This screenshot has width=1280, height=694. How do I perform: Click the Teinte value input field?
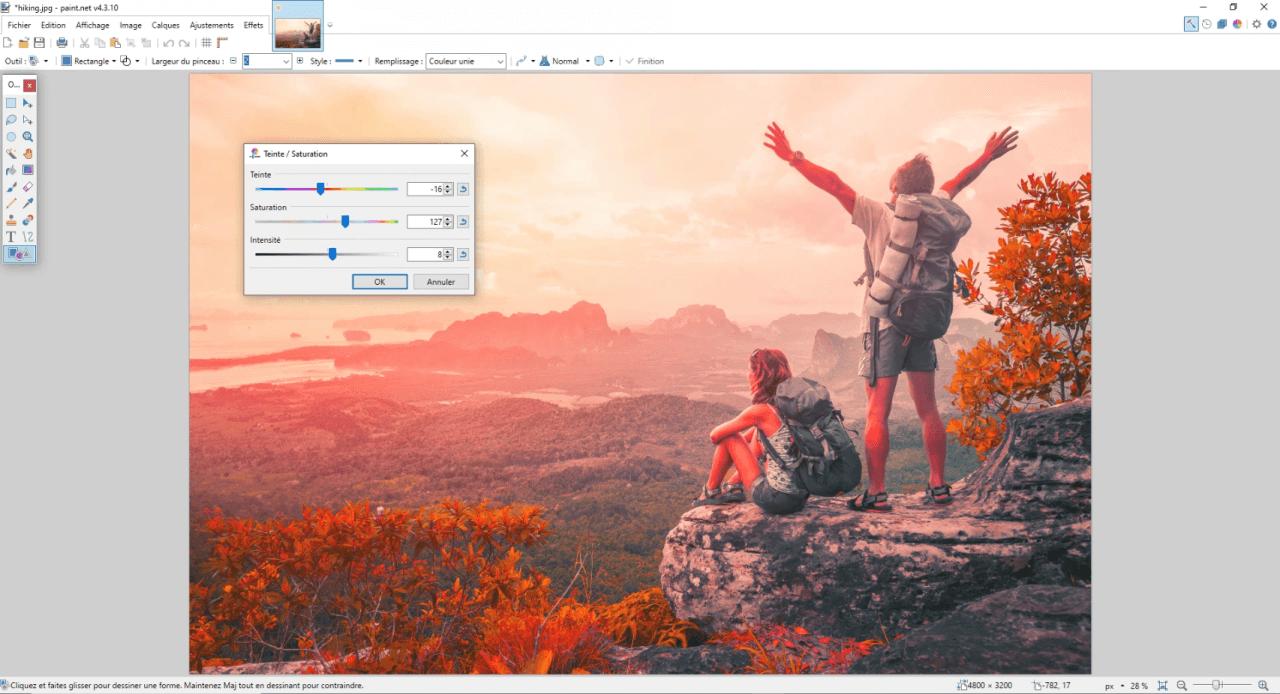point(425,189)
